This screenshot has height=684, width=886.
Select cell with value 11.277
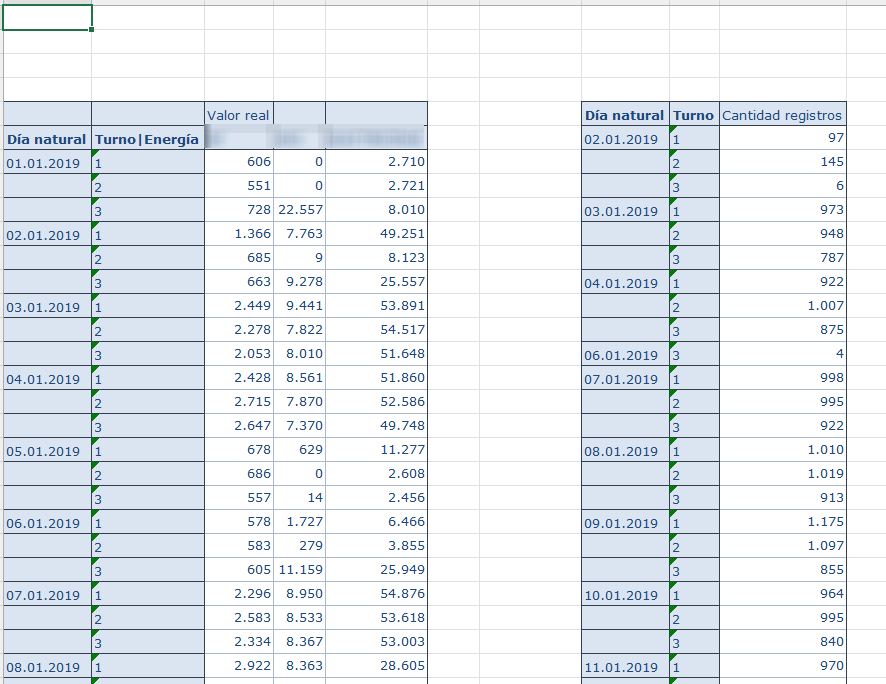point(376,450)
